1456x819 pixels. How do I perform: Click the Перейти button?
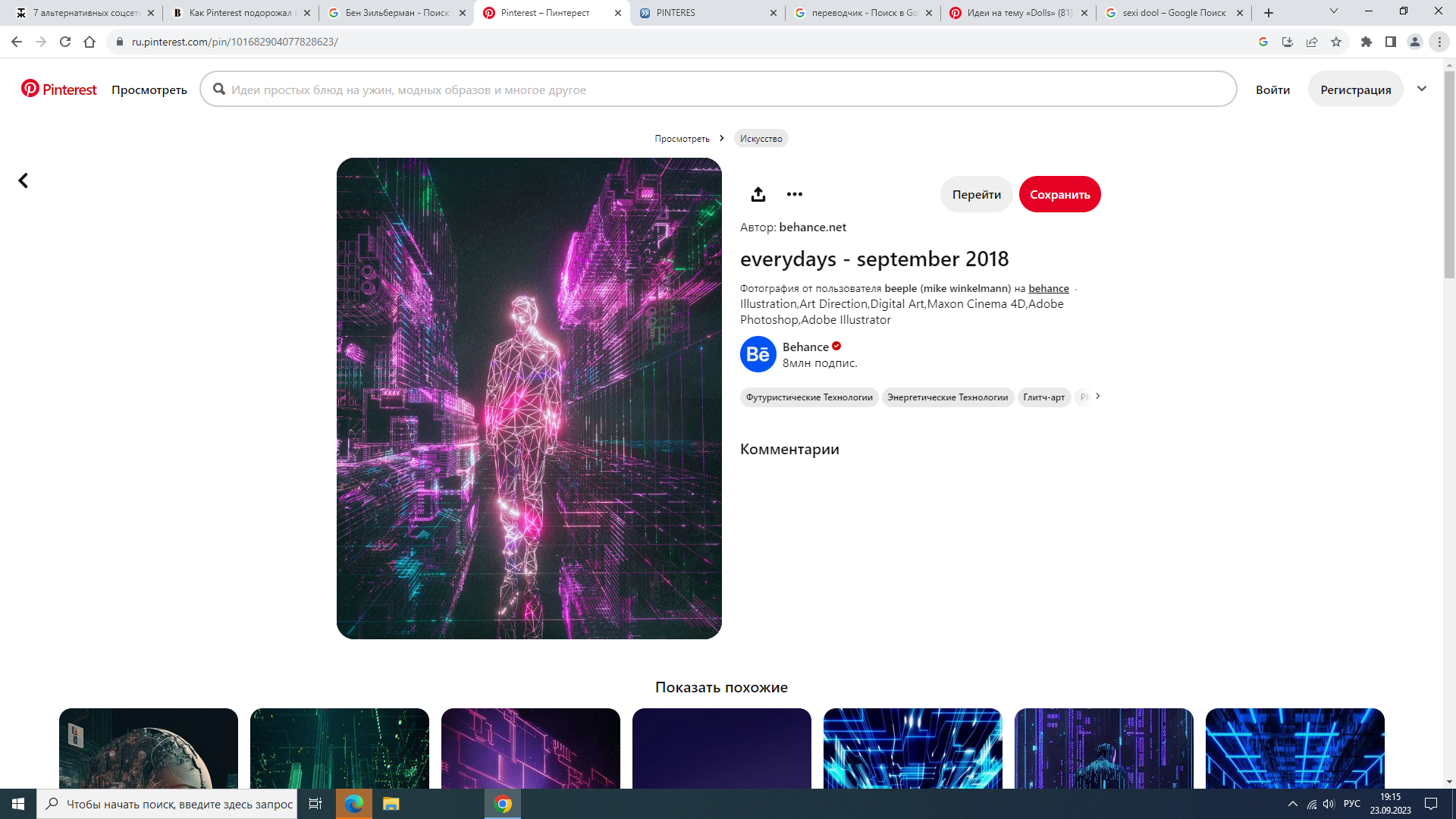click(x=976, y=194)
